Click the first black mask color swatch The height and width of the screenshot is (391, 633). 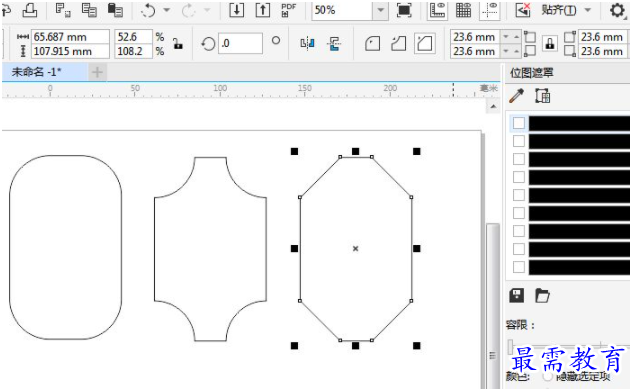579,123
